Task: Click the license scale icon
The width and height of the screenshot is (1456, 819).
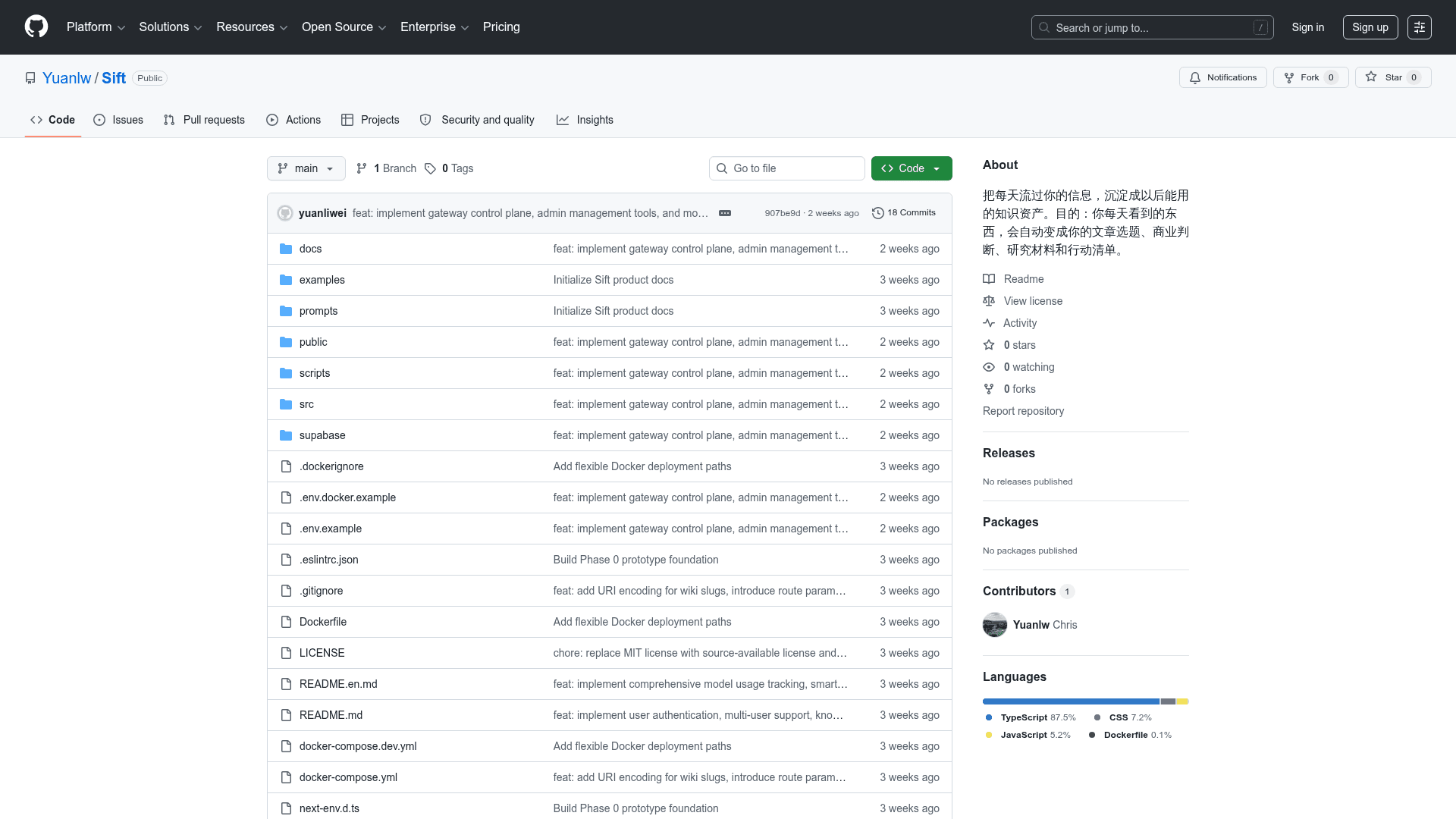Action: coord(989,301)
